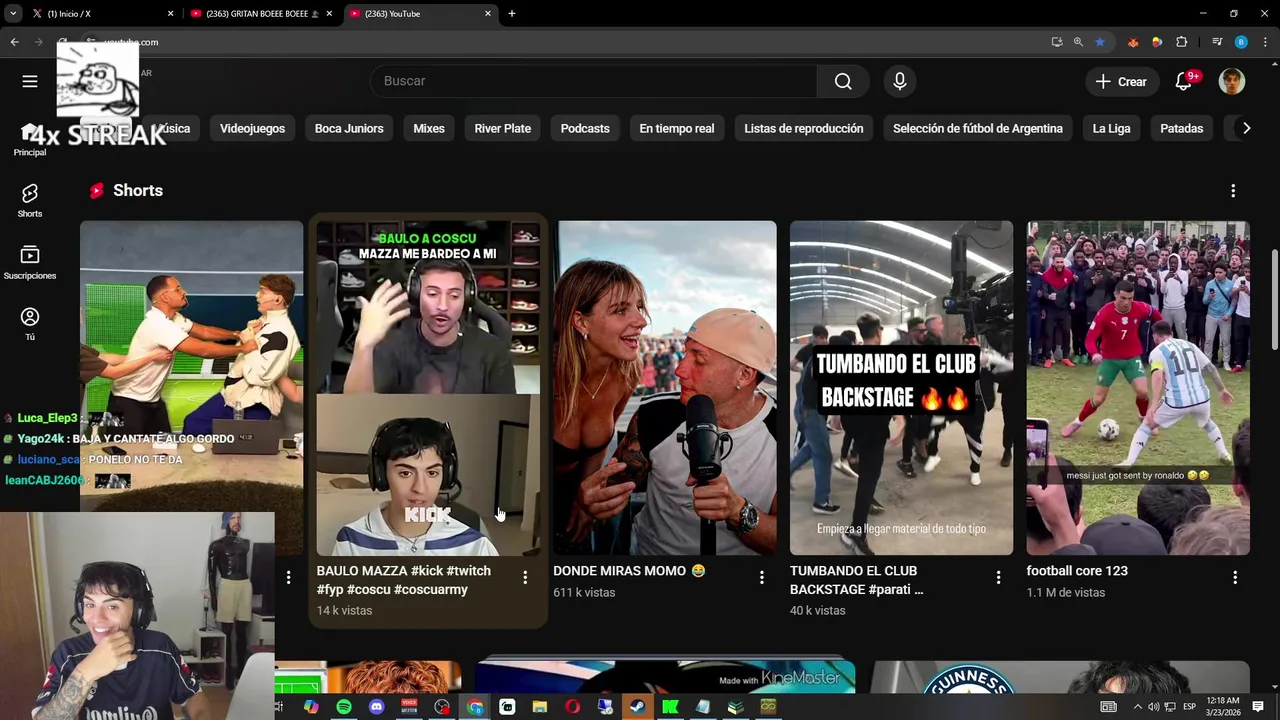The image size is (1280, 720).
Task: Open BAULO MAZZA #kick #twitch title
Action: coord(404,580)
